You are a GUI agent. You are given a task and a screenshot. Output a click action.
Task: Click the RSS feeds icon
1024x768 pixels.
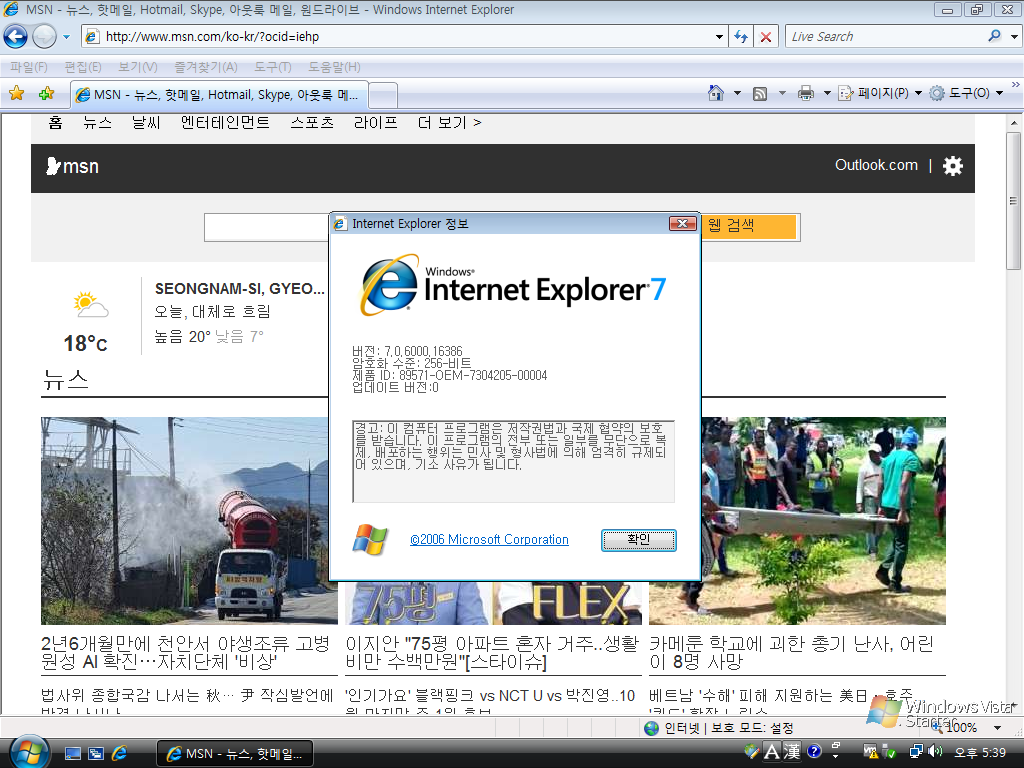pyautogui.click(x=760, y=93)
